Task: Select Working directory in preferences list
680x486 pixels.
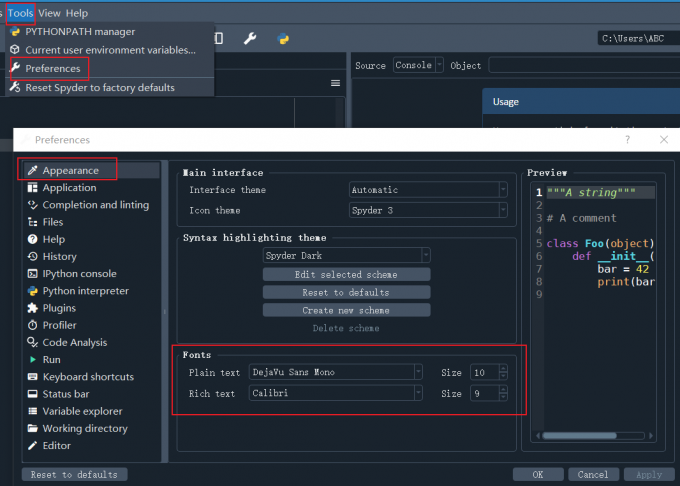Action: click(x=91, y=428)
